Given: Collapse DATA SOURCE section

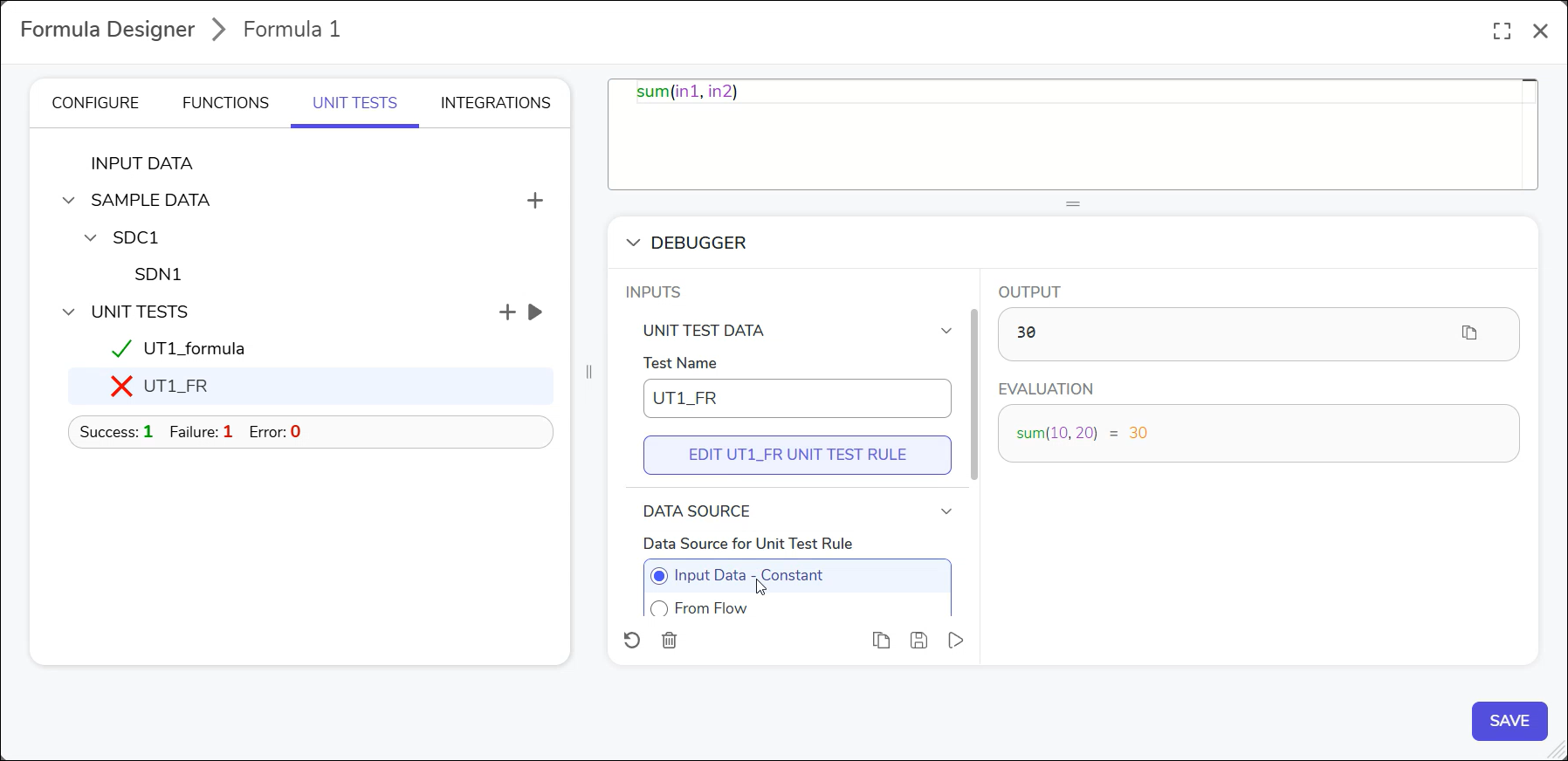Looking at the screenshot, I should coord(946,511).
